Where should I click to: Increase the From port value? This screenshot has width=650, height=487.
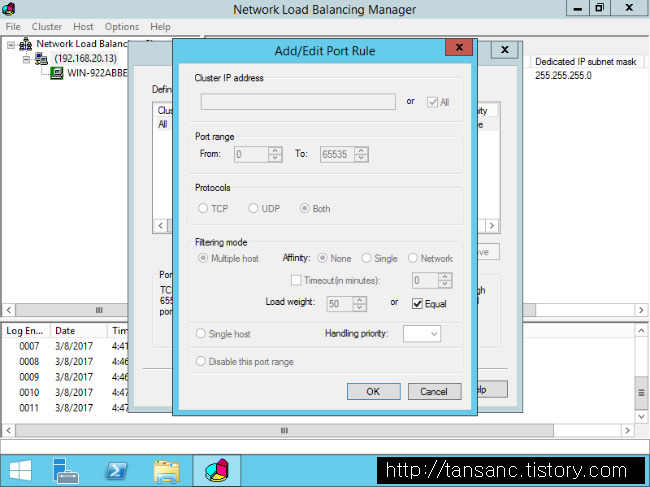point(275,151)
